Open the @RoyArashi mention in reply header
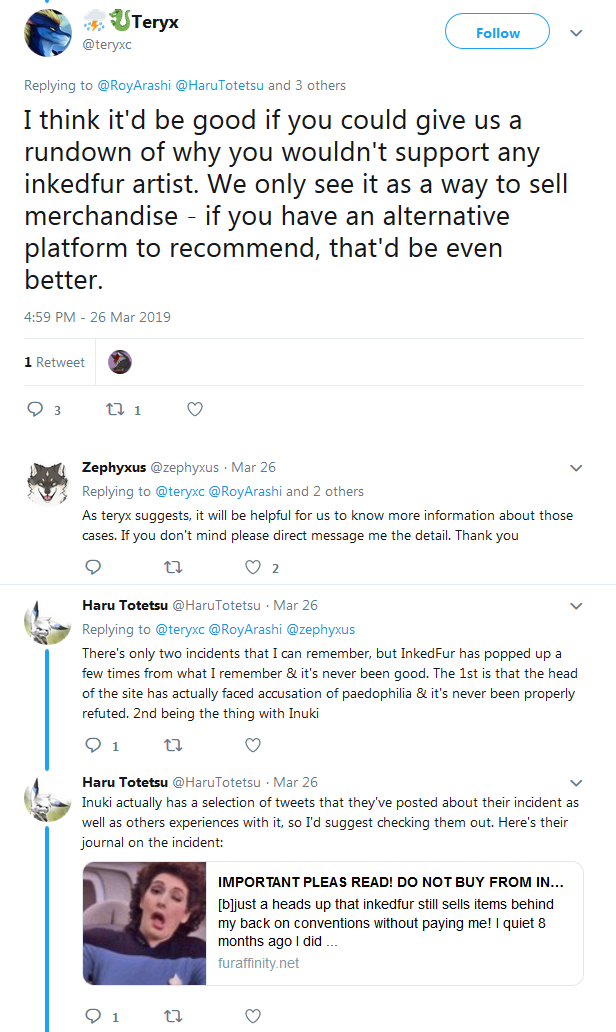This screenshot has height=1032, width=616. 134,86
